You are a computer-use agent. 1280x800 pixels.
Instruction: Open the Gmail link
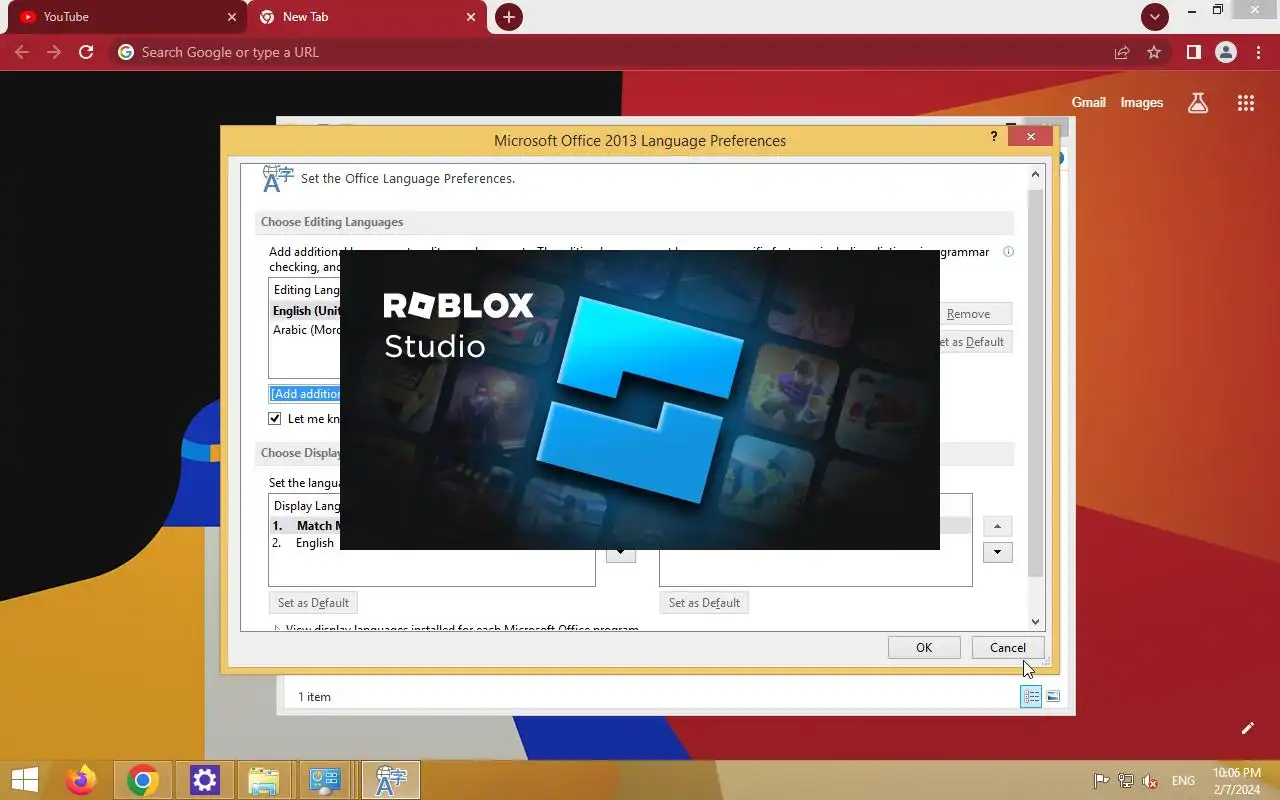pyautogui.click(x=1089, y=102)
